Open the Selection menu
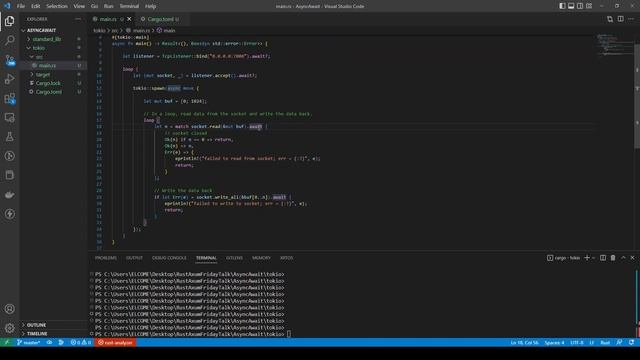This screenshot has height=360, width=640. point(57,6)
